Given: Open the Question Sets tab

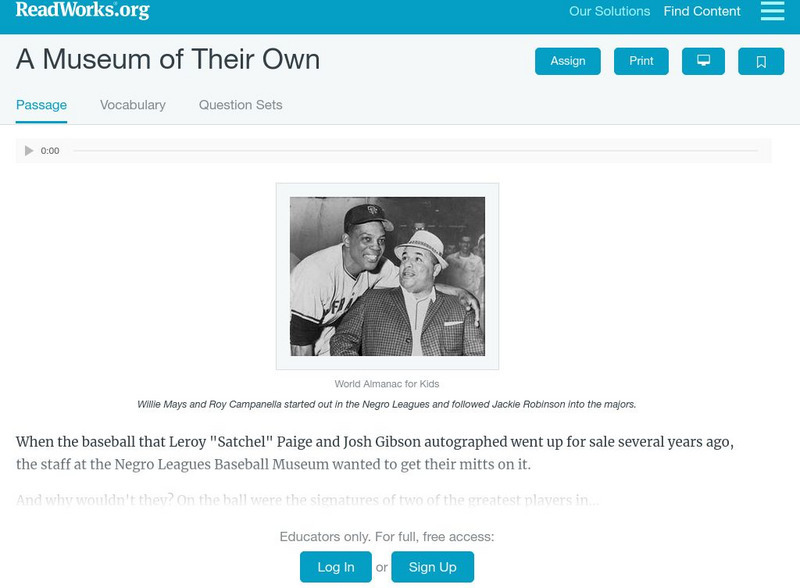Looking at the screenshot, I should (x=240, y=105).
